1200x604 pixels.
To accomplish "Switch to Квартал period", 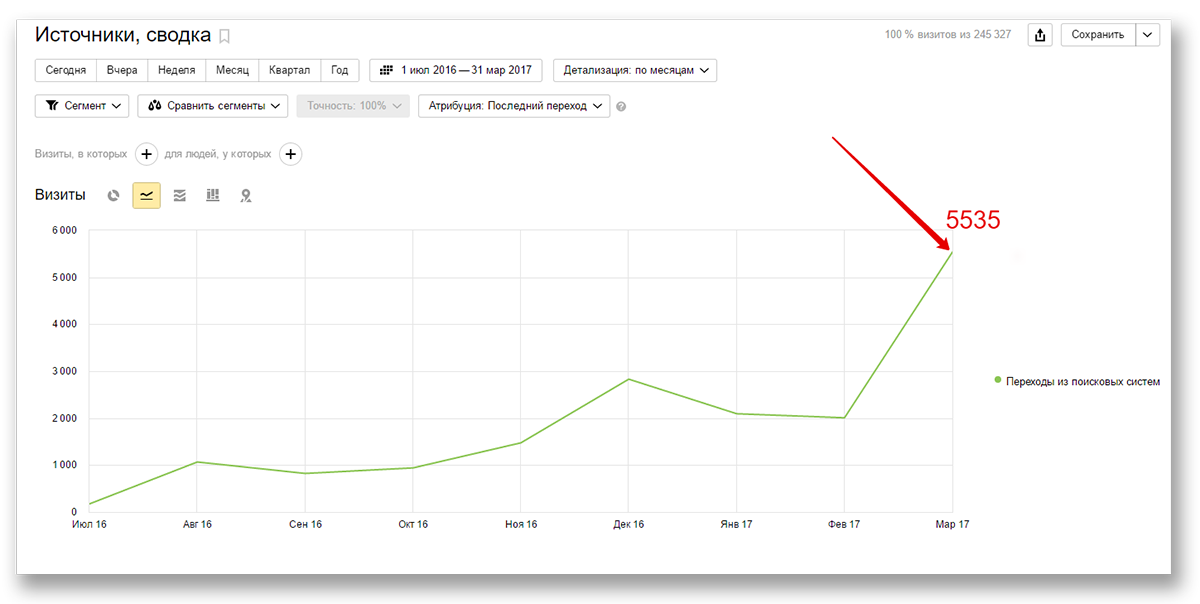I will tap(290, 70).
